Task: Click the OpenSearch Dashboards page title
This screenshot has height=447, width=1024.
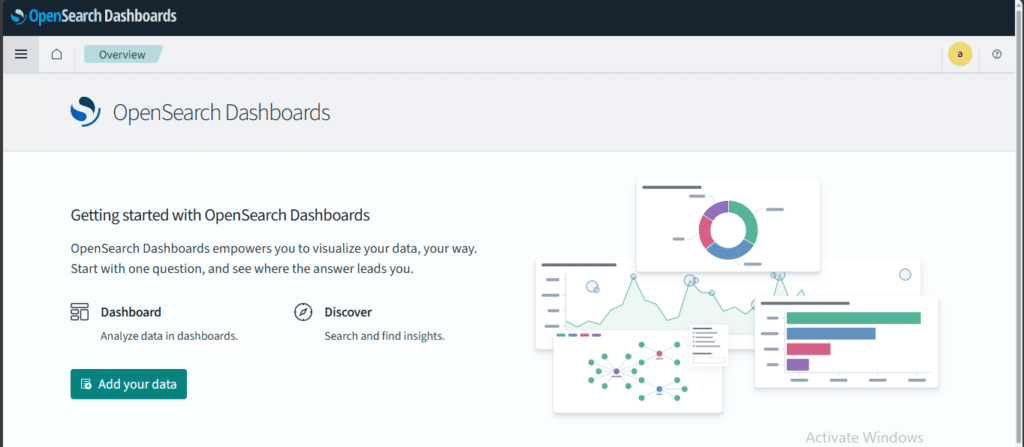Action: pos(221,112)
